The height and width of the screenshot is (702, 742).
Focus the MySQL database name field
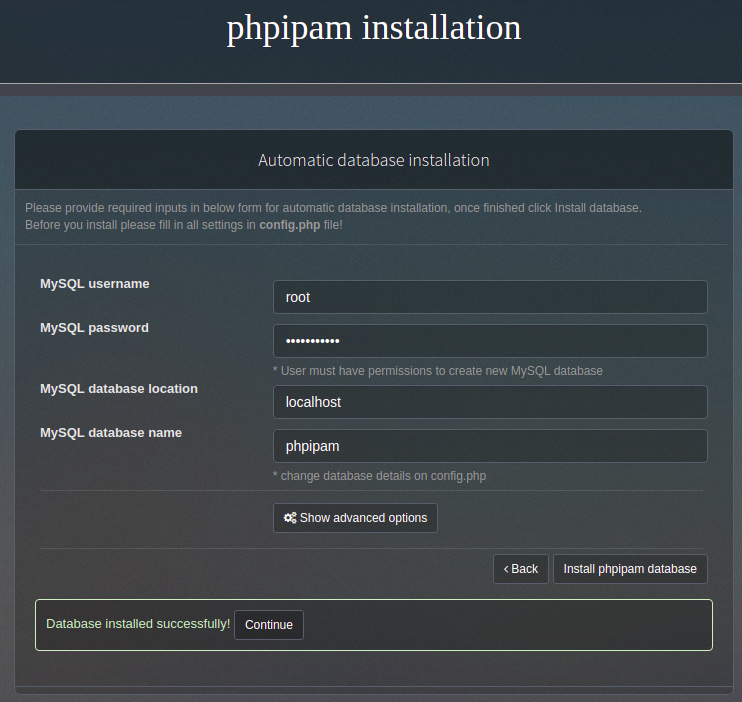(490, 446)
